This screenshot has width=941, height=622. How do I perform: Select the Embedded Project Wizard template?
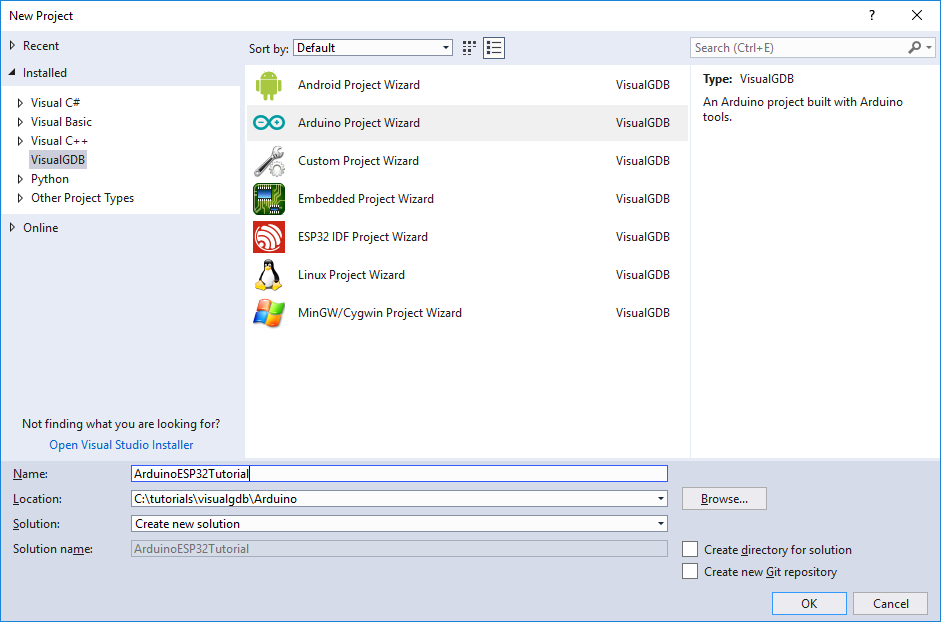467,199
